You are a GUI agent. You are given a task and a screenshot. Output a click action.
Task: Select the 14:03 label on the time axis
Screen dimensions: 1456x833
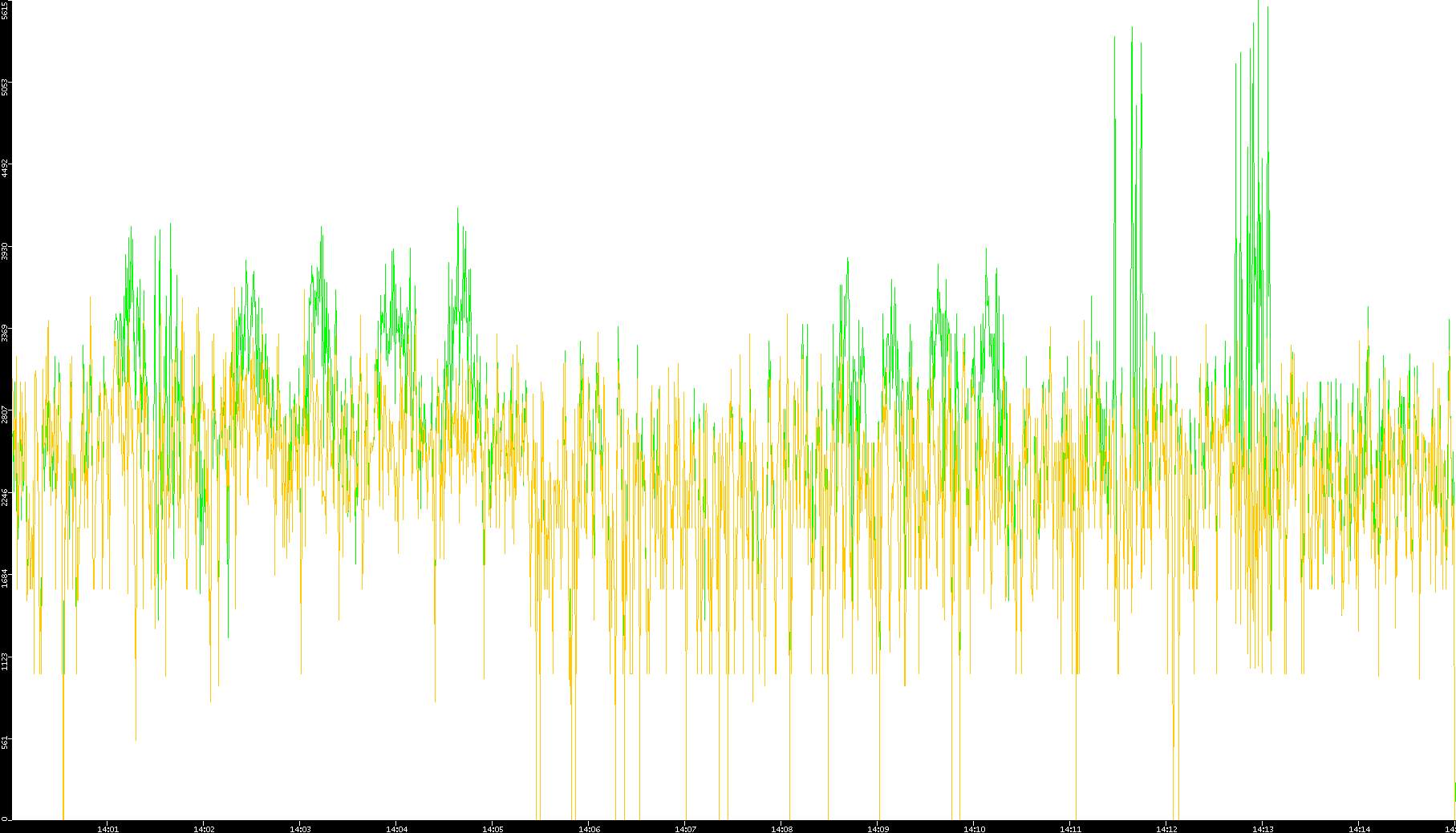pyautogui.click(x=300, y=829)
